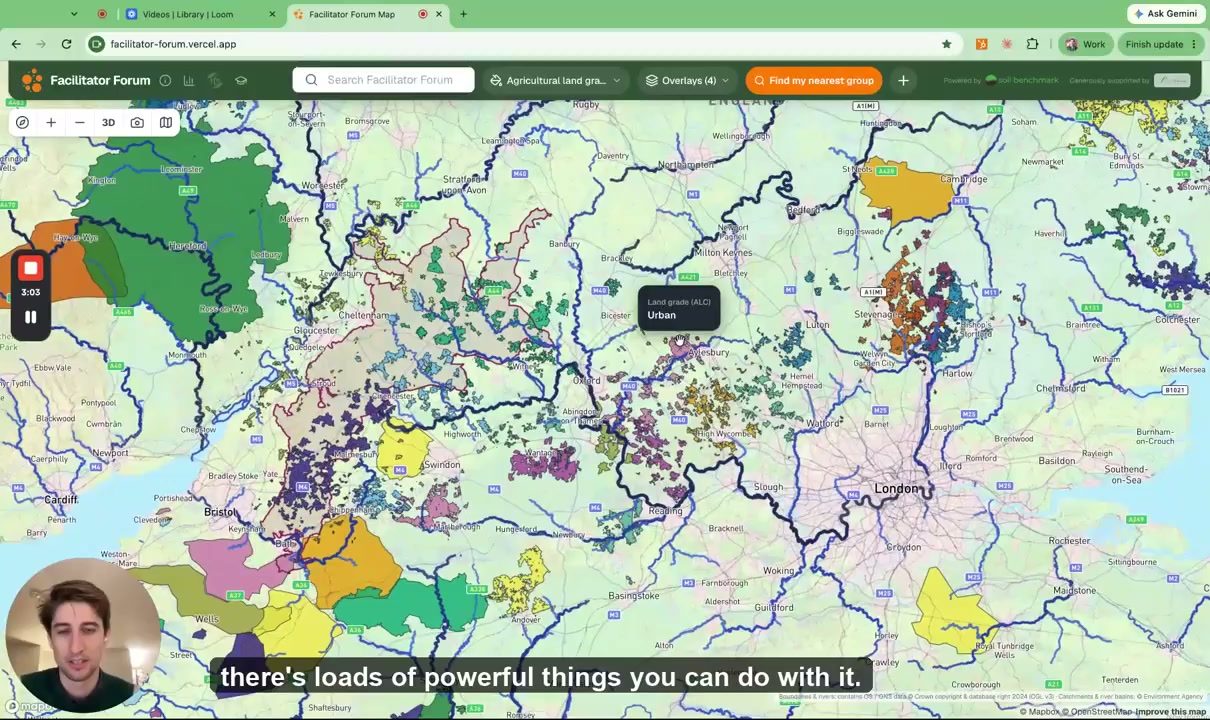Click the supporter logo badge
The width and height of the screenshot is (1210, 720).
coord(1171,80)
